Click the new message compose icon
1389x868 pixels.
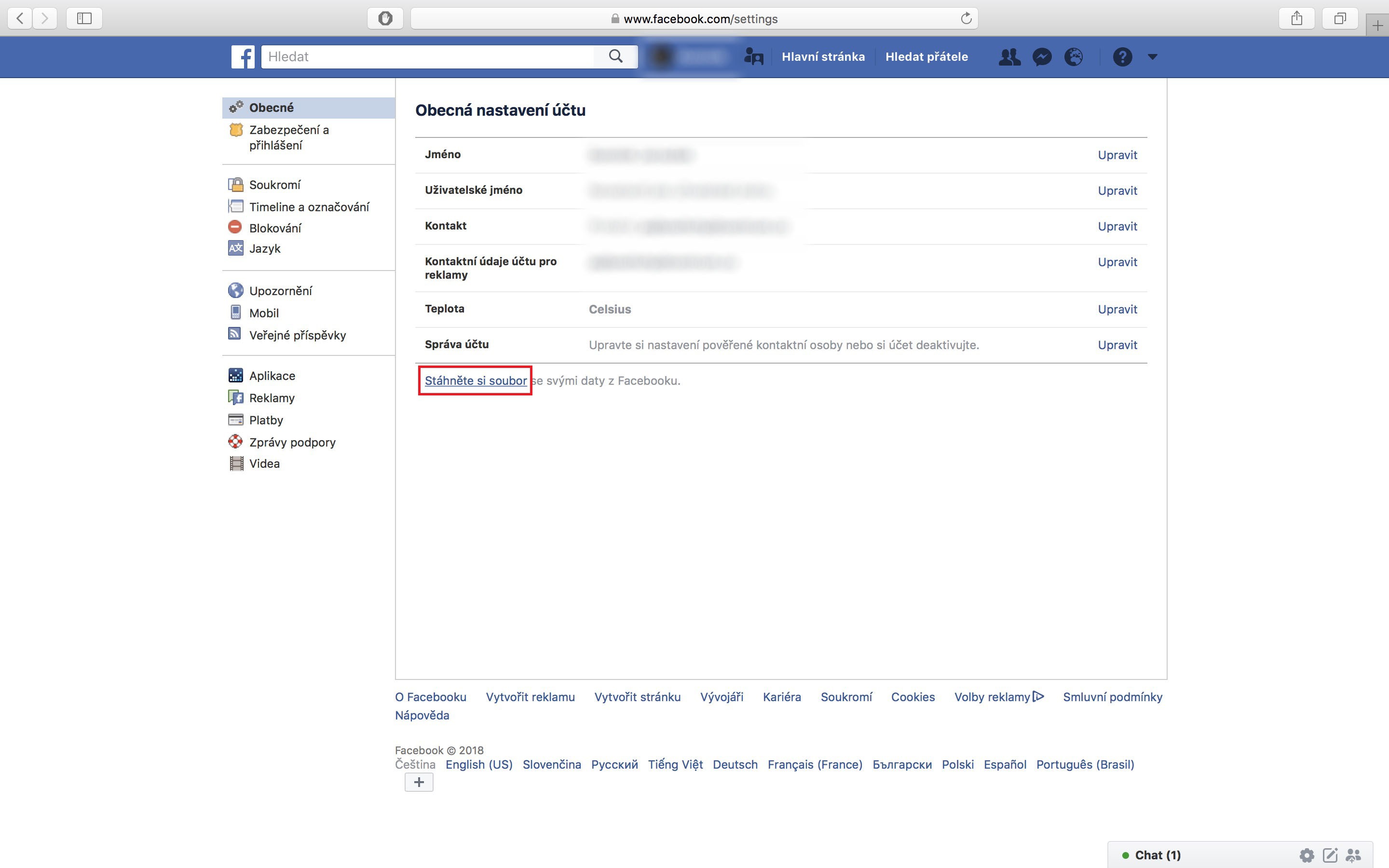tap(1330, 855)
